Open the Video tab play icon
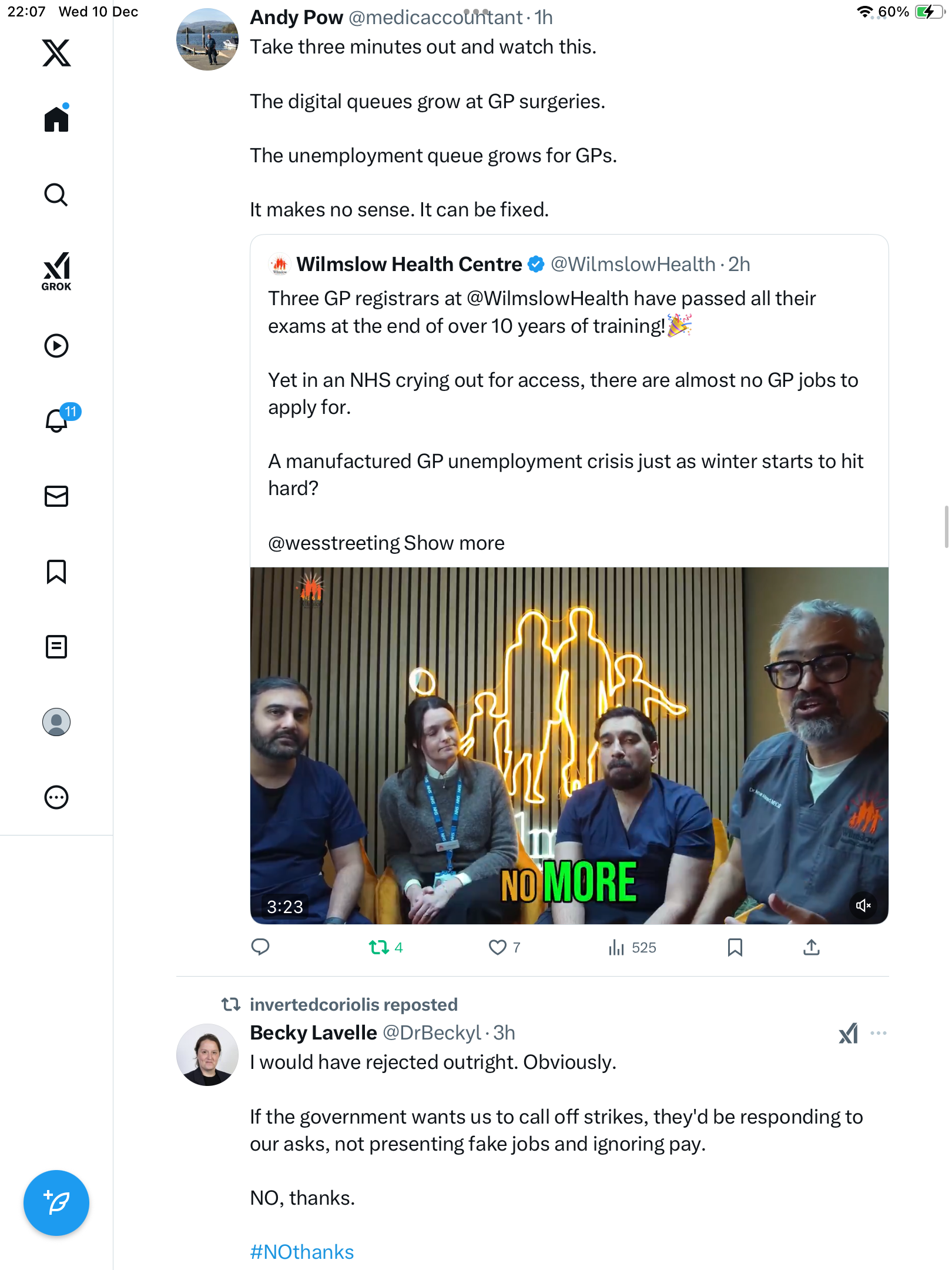The image size is (952, 1270). pos(56,346)
